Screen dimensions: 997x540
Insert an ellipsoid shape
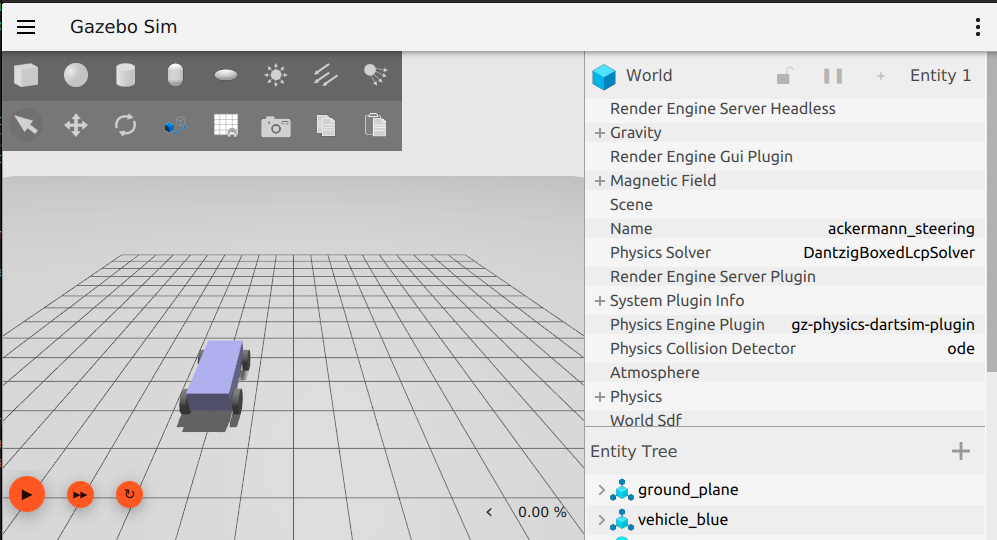tap(226, 75)
